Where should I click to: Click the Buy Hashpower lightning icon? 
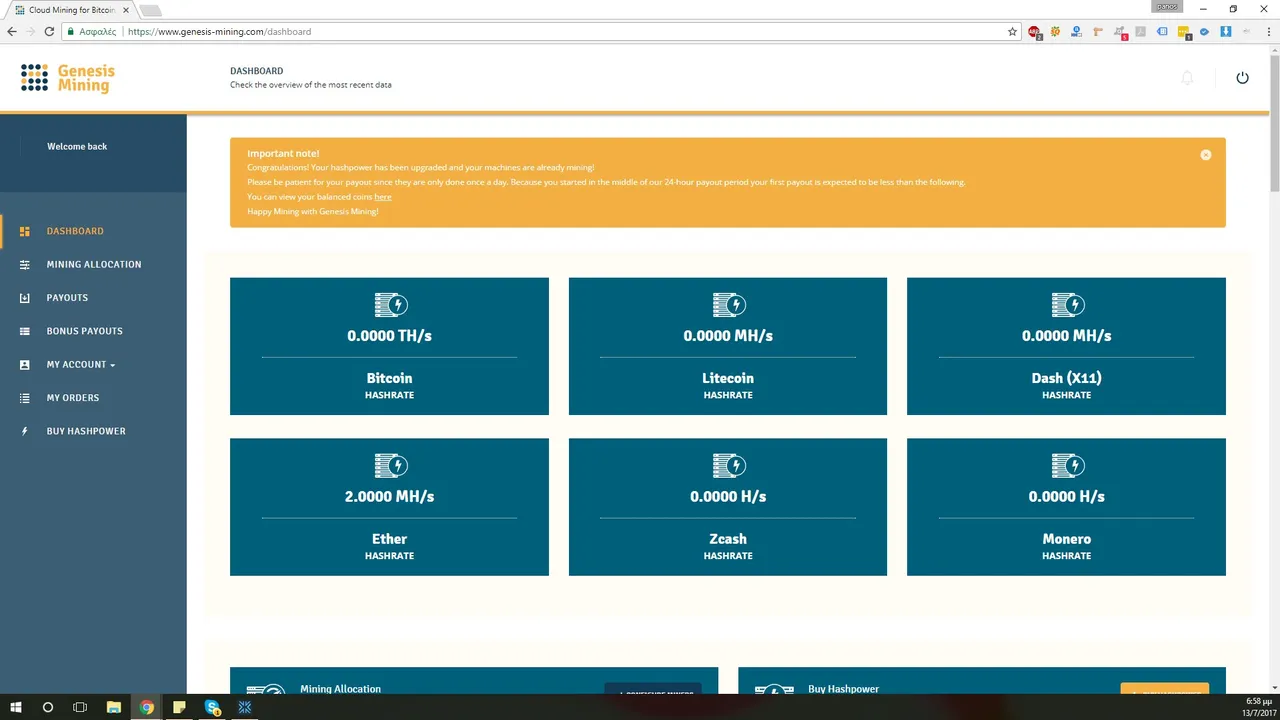(25, 431)
